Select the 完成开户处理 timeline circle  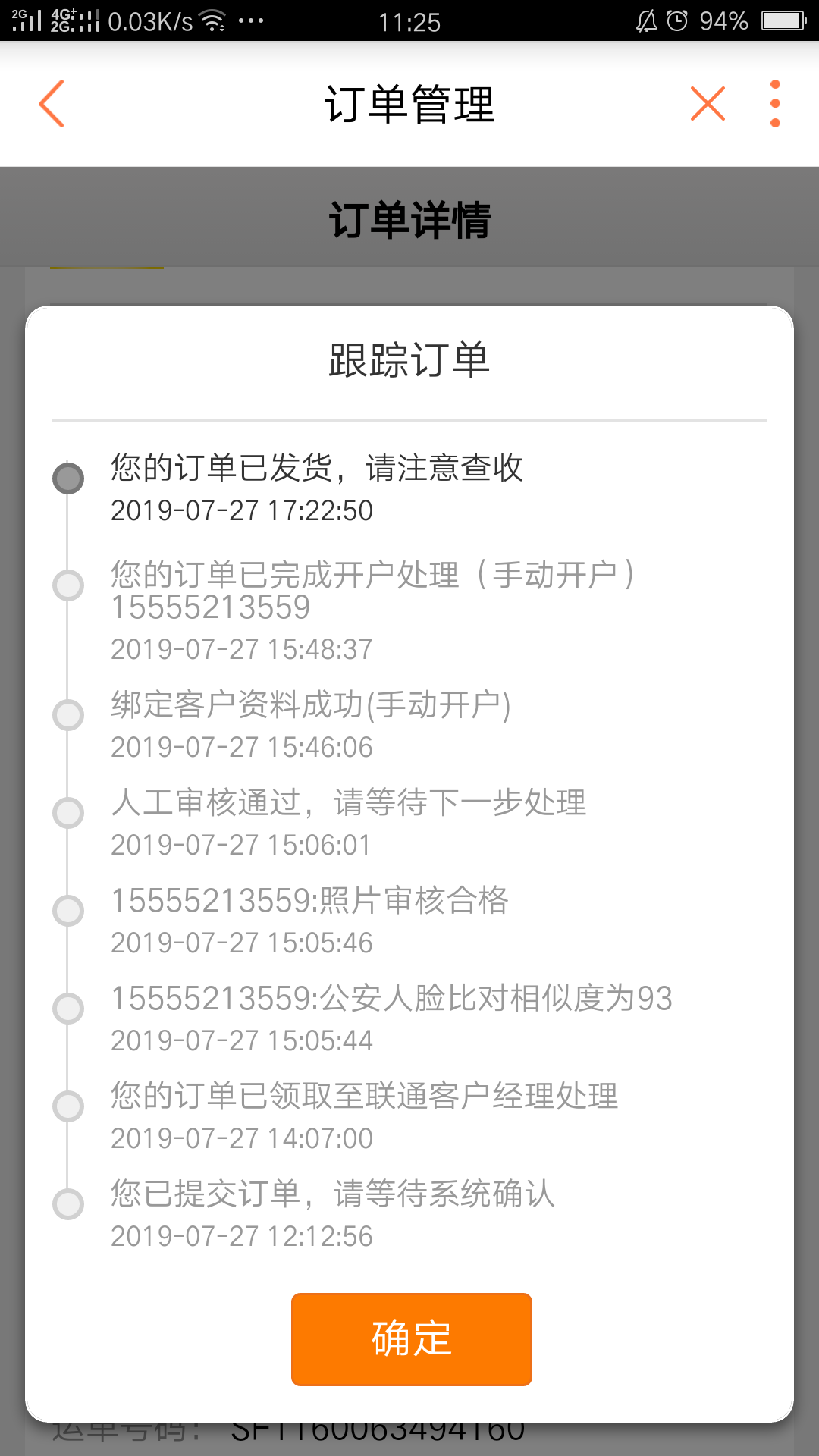coord(68,585)
